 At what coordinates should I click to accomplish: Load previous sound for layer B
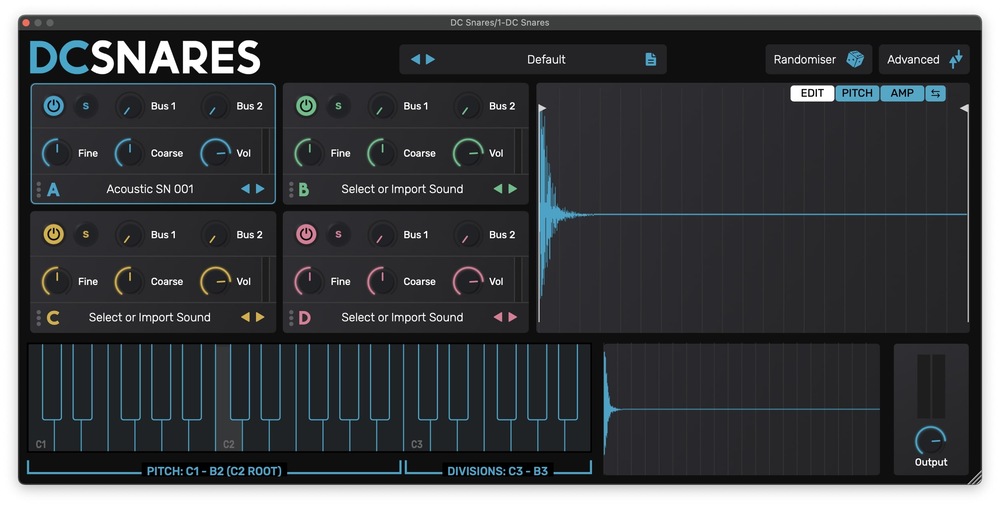click(498, 189)
